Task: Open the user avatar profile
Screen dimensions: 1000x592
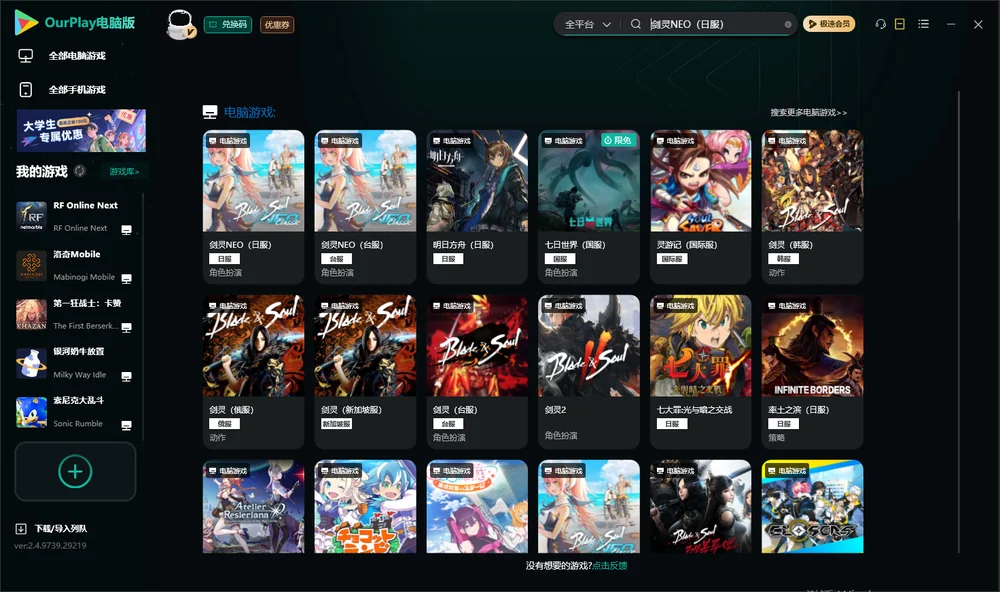Action: coord(180,24)
